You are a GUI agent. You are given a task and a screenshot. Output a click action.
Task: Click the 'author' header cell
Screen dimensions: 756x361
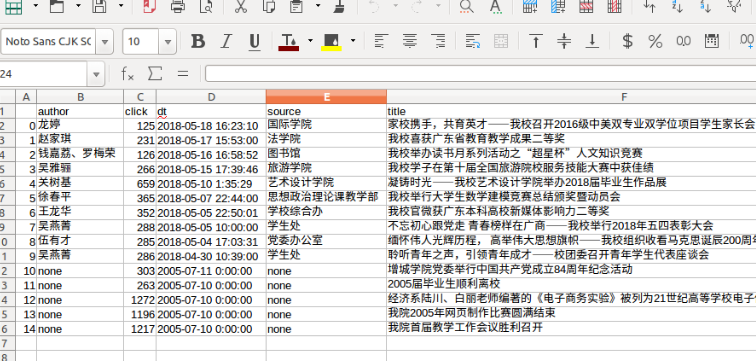(x=80, y=111)
